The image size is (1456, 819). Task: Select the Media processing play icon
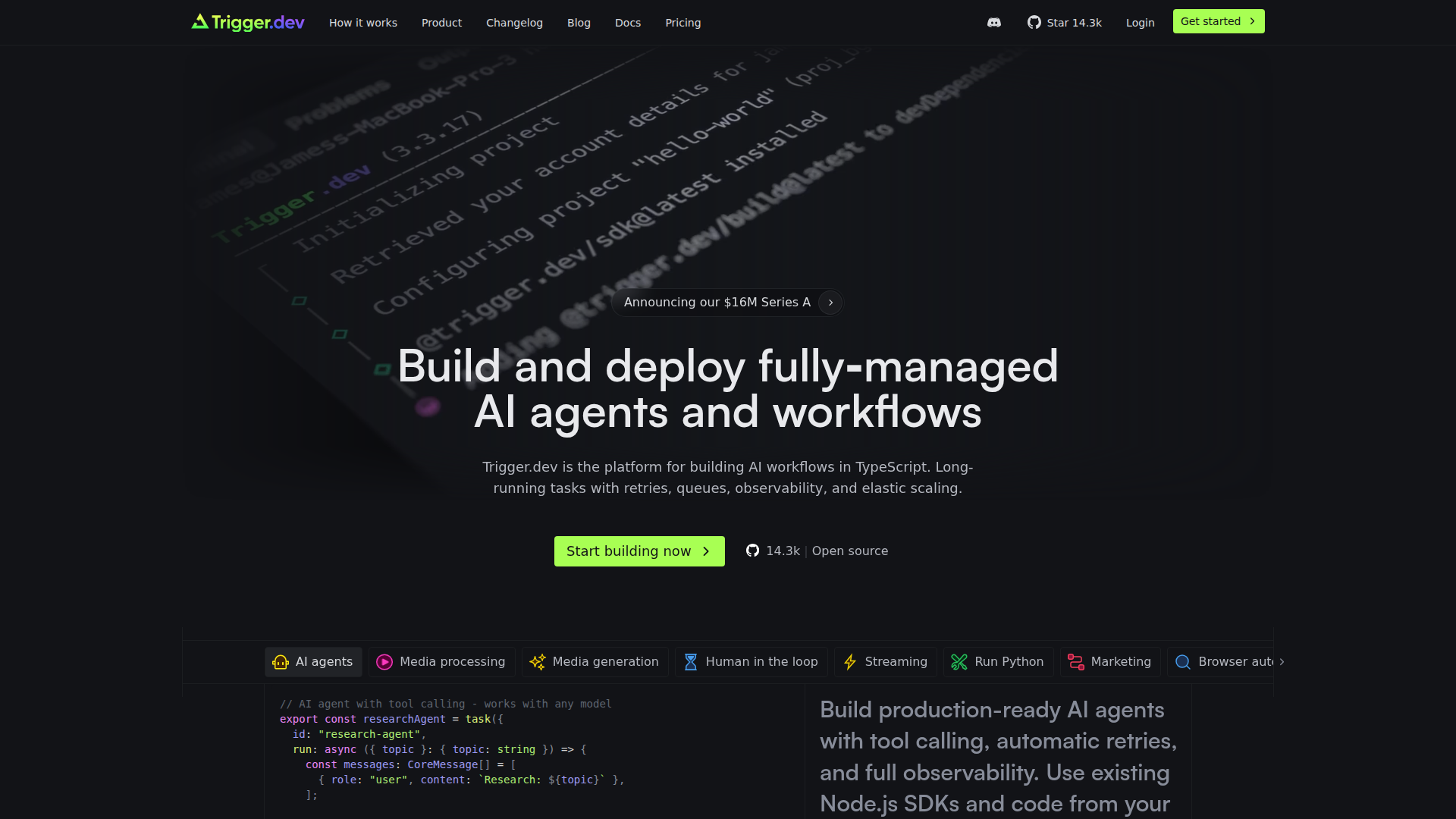[x=384, y=662]
